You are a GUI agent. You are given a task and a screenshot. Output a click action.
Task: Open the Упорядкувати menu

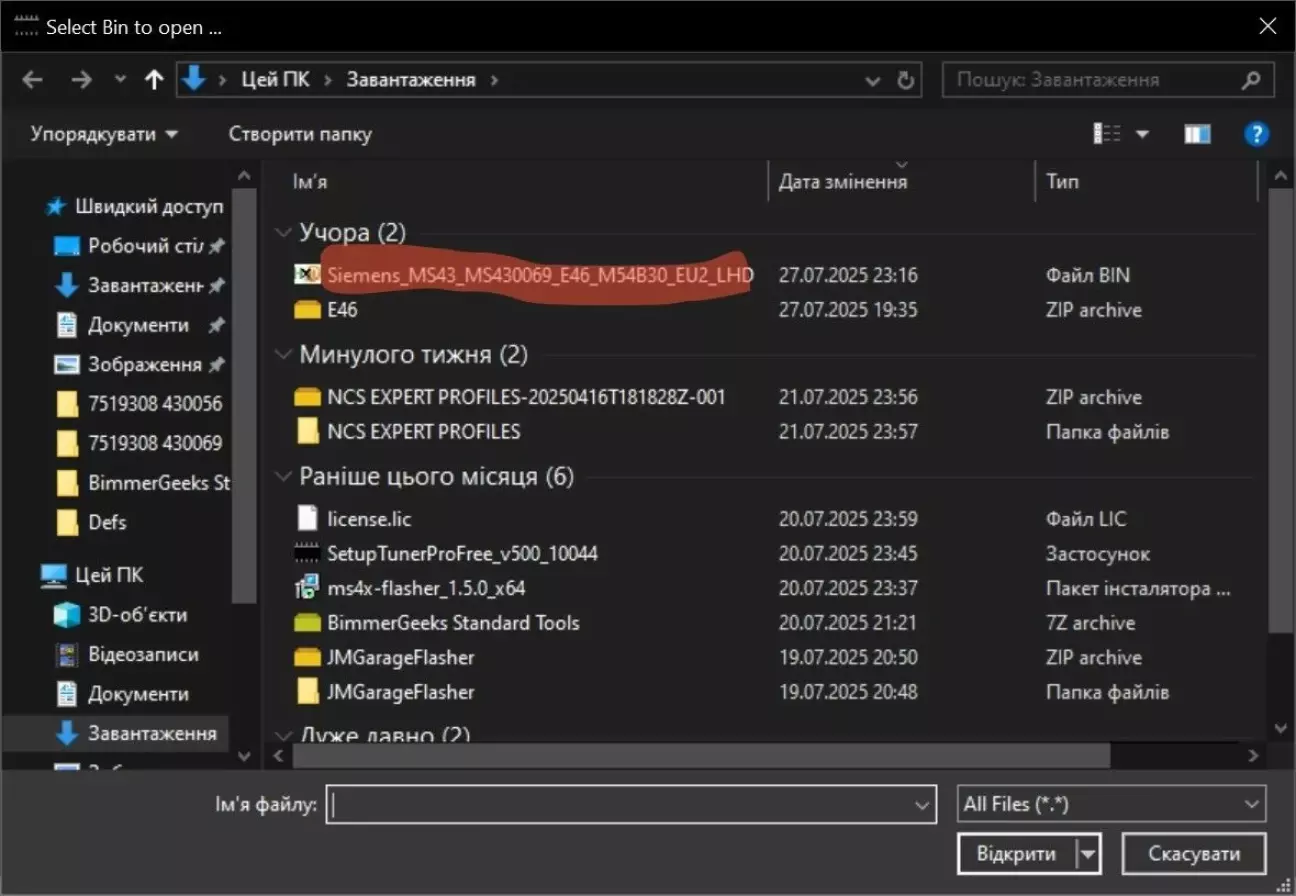click(x=104, y=134)
